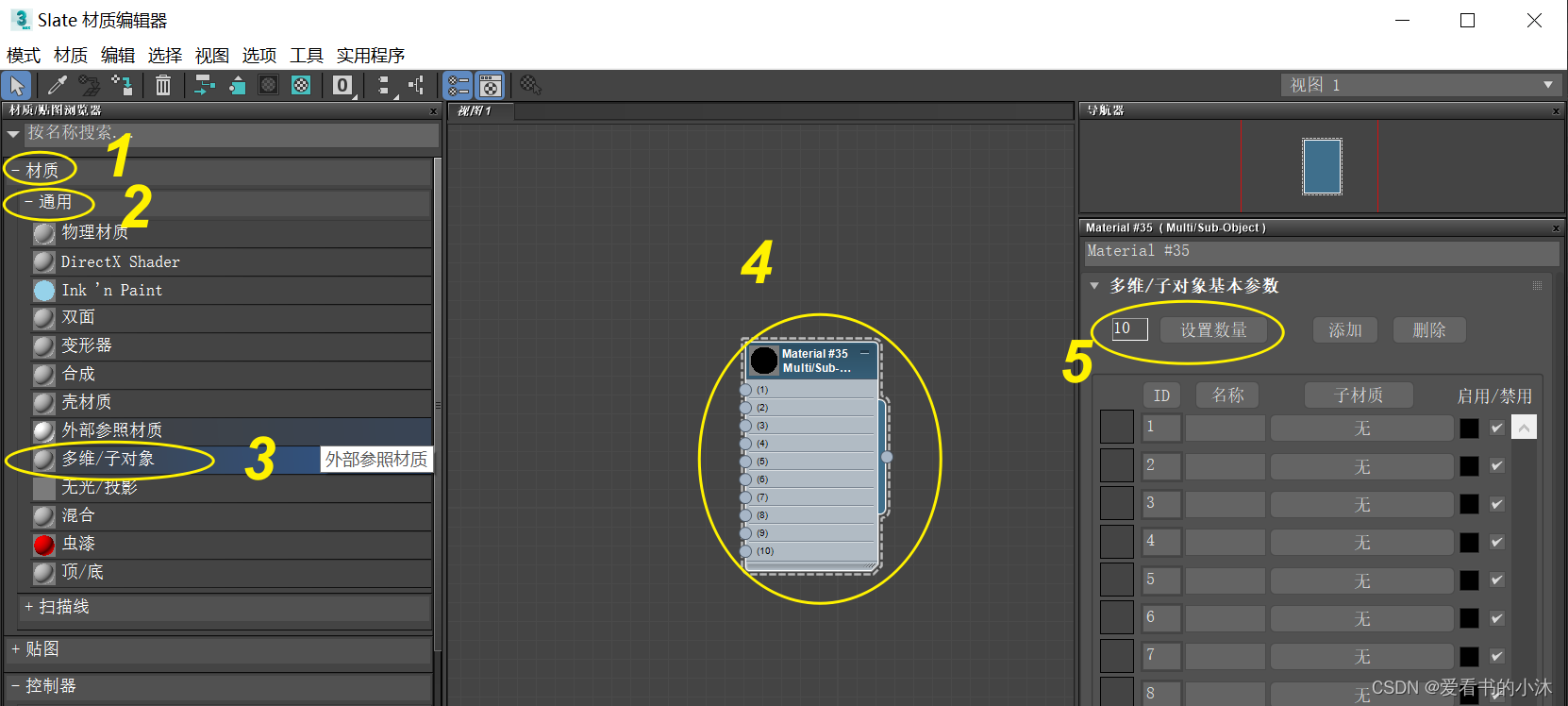Click 子材质 无 button for ID 1
This screenshot has width=1568, height=706.
[x=1361, y=429]
